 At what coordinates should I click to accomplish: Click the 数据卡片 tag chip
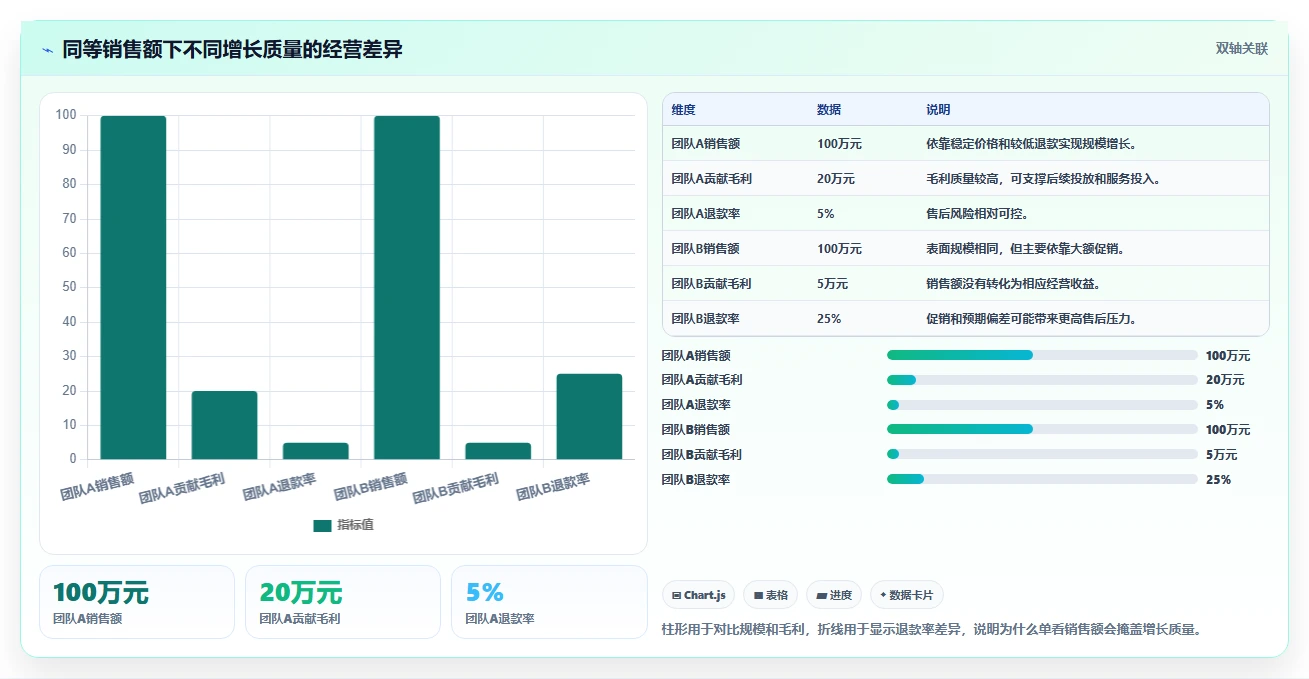906,595
